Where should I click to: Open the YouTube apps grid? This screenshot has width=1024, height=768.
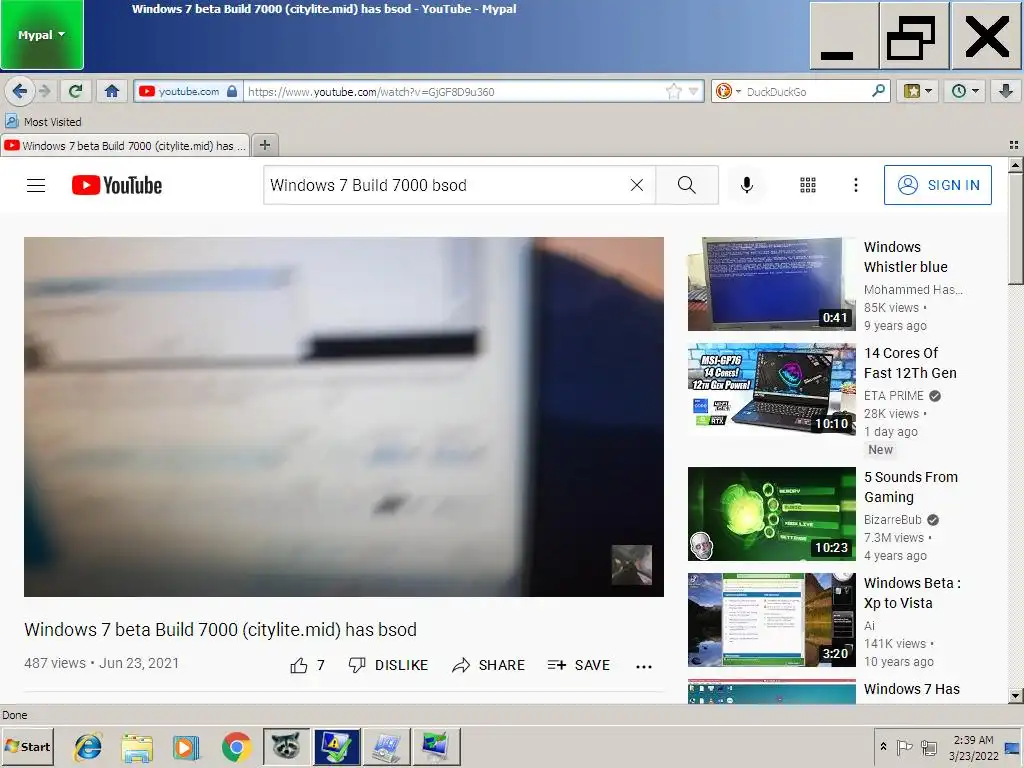(808, 185)
